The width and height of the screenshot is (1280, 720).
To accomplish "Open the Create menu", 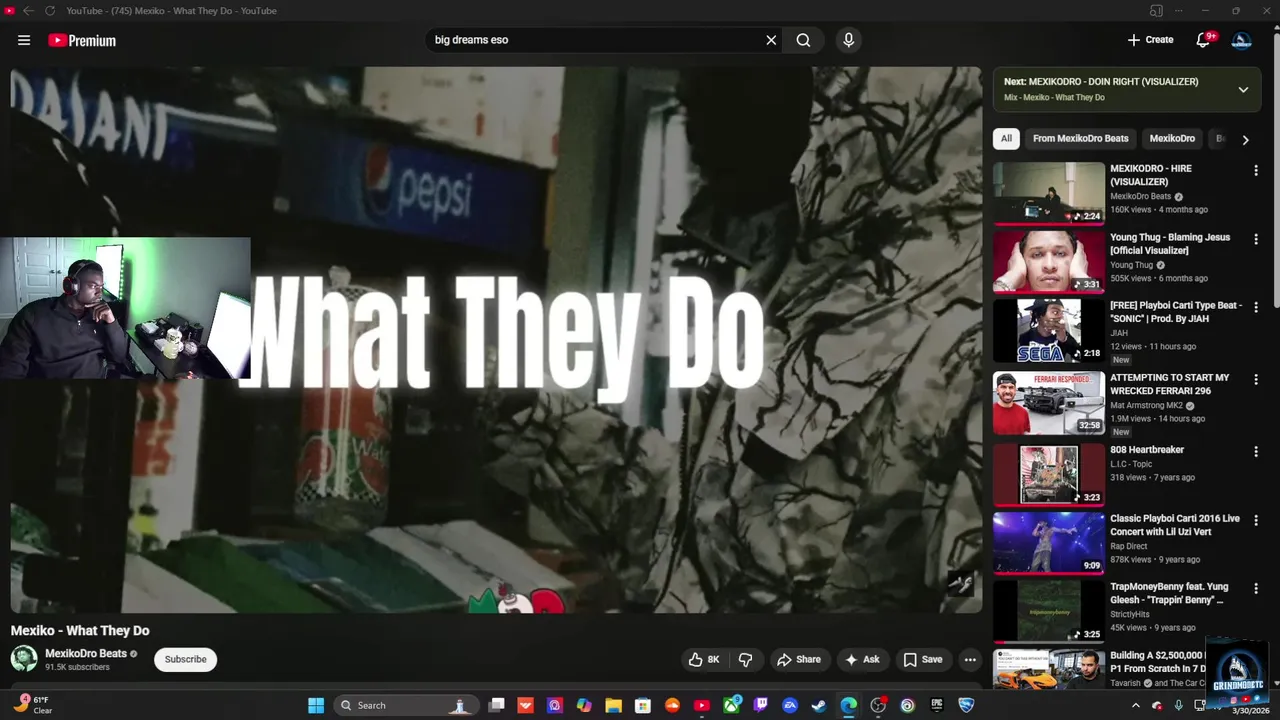I will (x=1150, y=40).
